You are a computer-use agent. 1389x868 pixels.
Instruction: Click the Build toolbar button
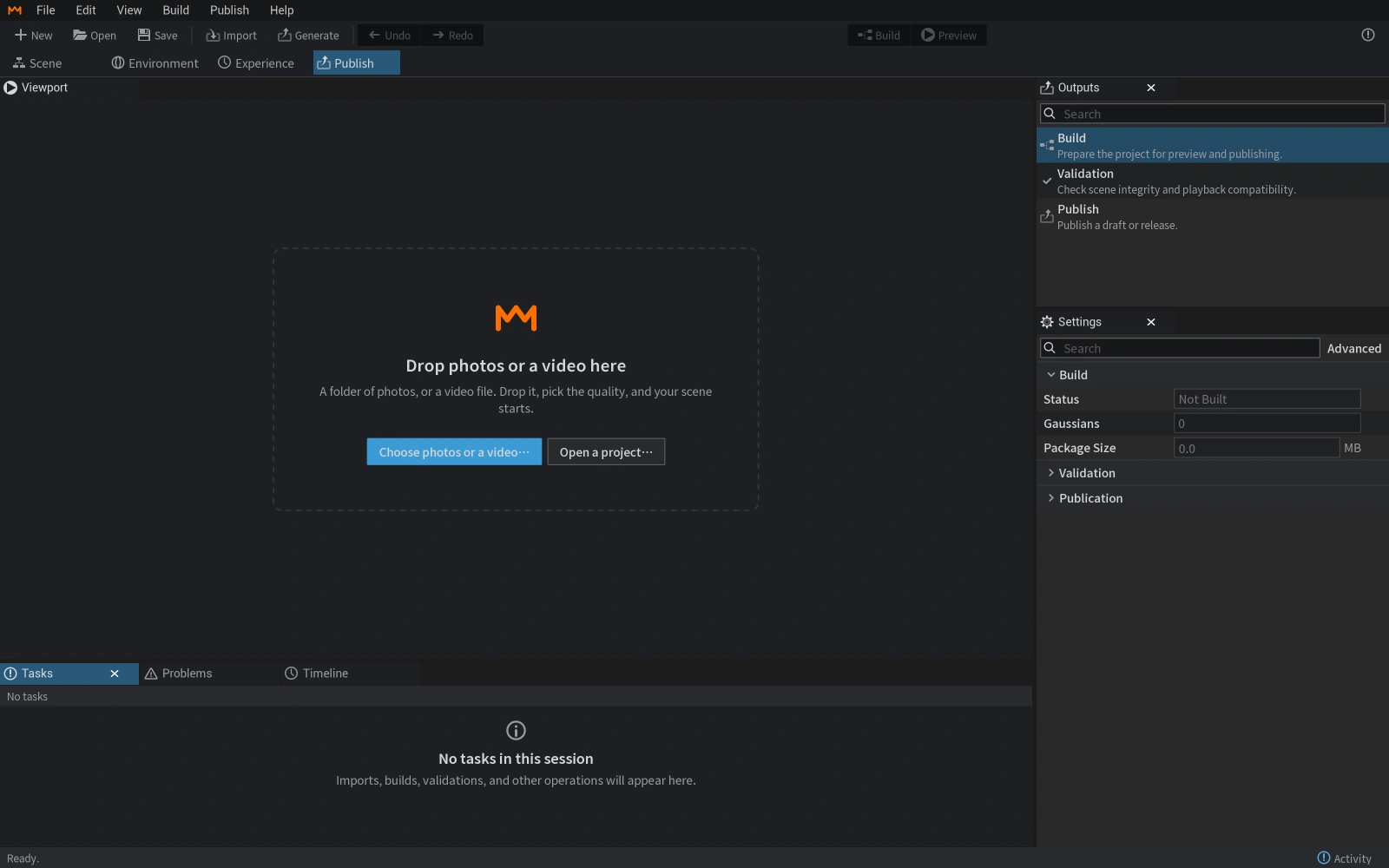[x=879, y=36]
